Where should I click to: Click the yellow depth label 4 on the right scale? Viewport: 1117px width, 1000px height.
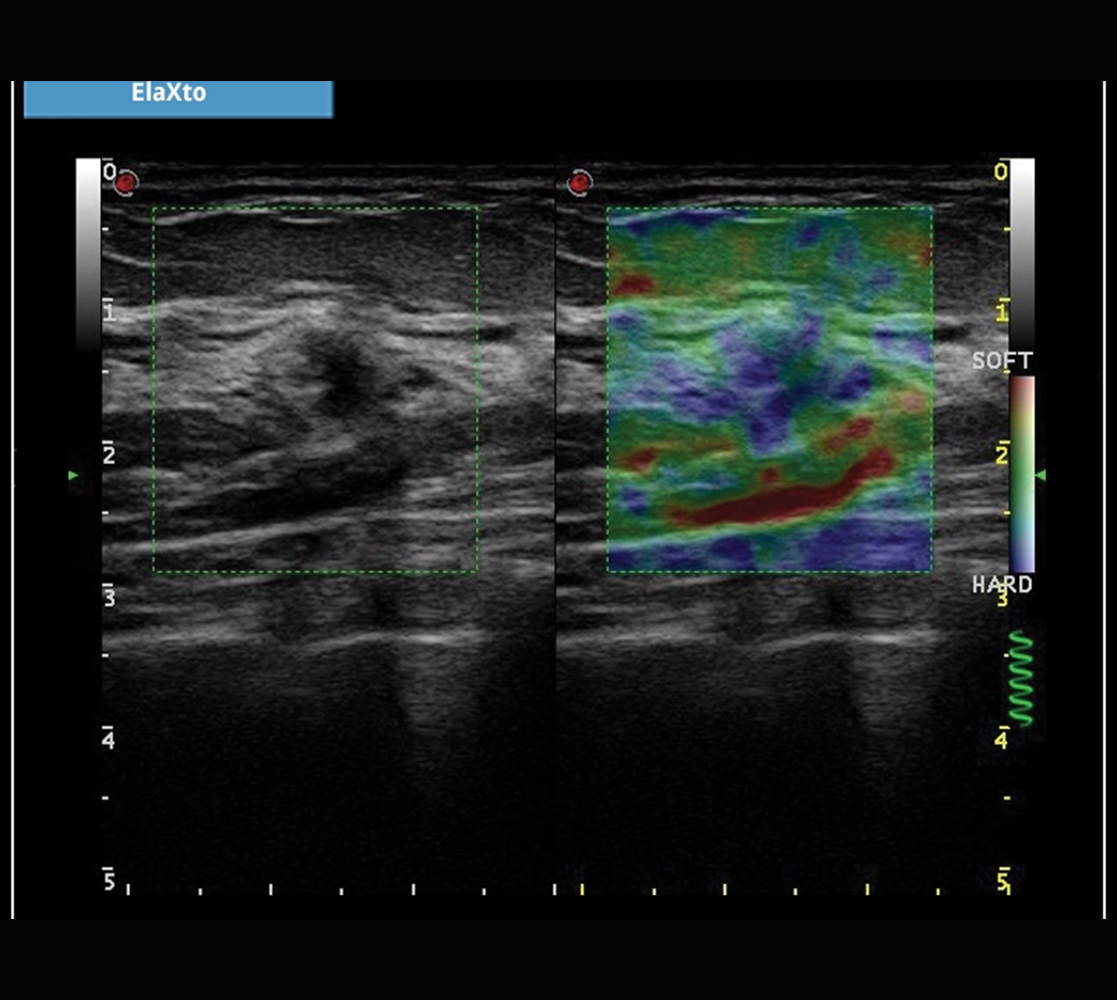pos(1001,740)
